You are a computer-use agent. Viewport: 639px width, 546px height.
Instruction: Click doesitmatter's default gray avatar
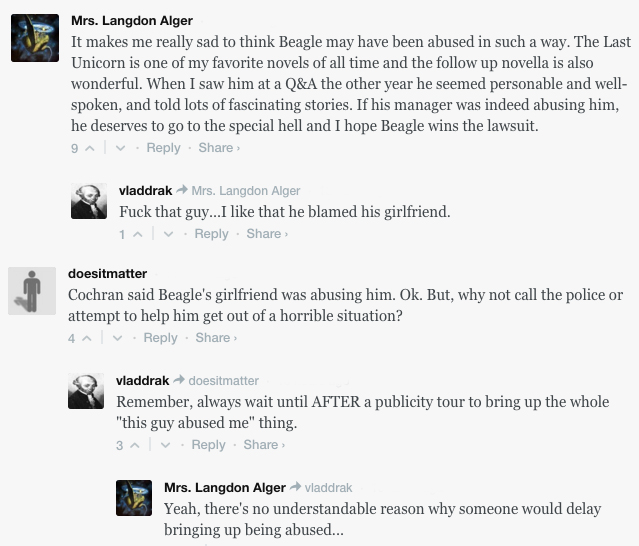(x=32, y=291)
